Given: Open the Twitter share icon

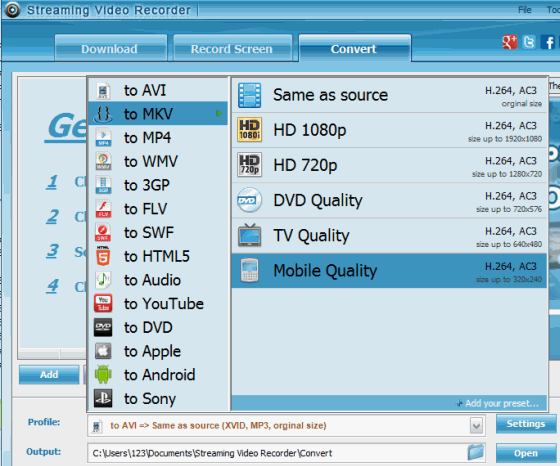Looking at the screenshot, I should pos(529,42).
